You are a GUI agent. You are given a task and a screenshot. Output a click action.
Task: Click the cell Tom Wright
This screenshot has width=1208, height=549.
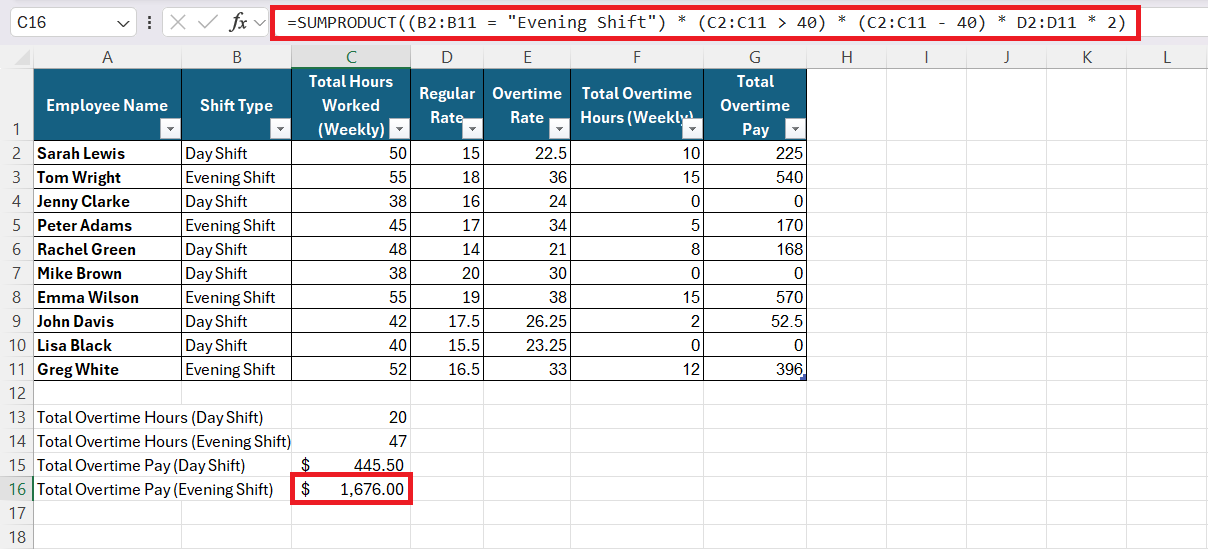[108, 177]
